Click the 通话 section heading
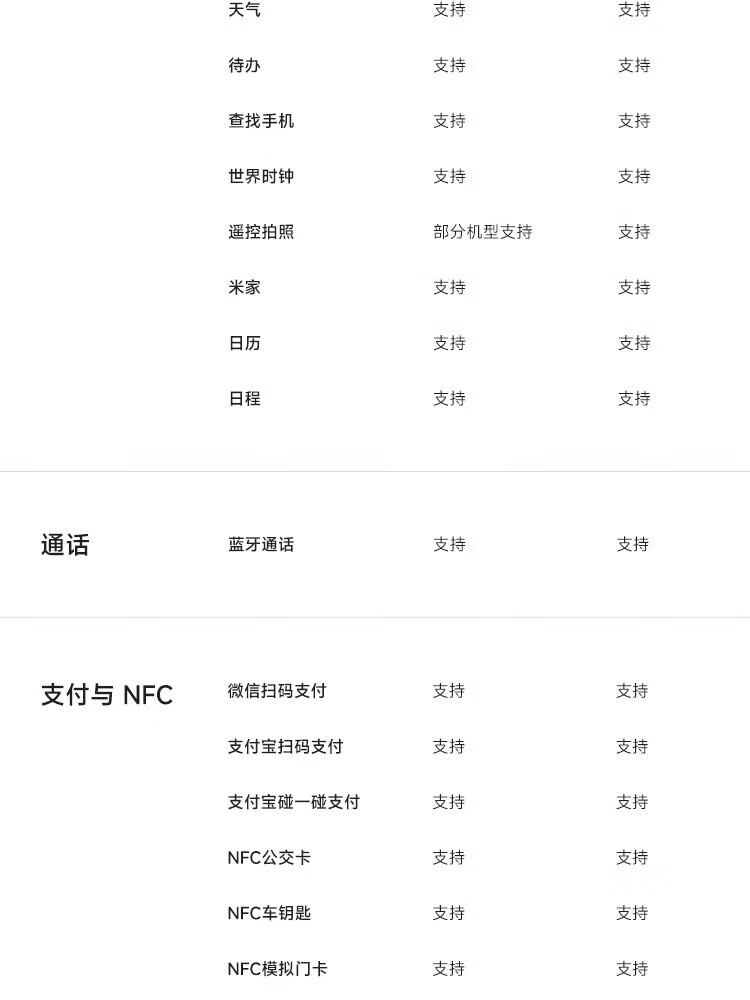Viewport: 750px width, 1000px height. coord(65,545)
